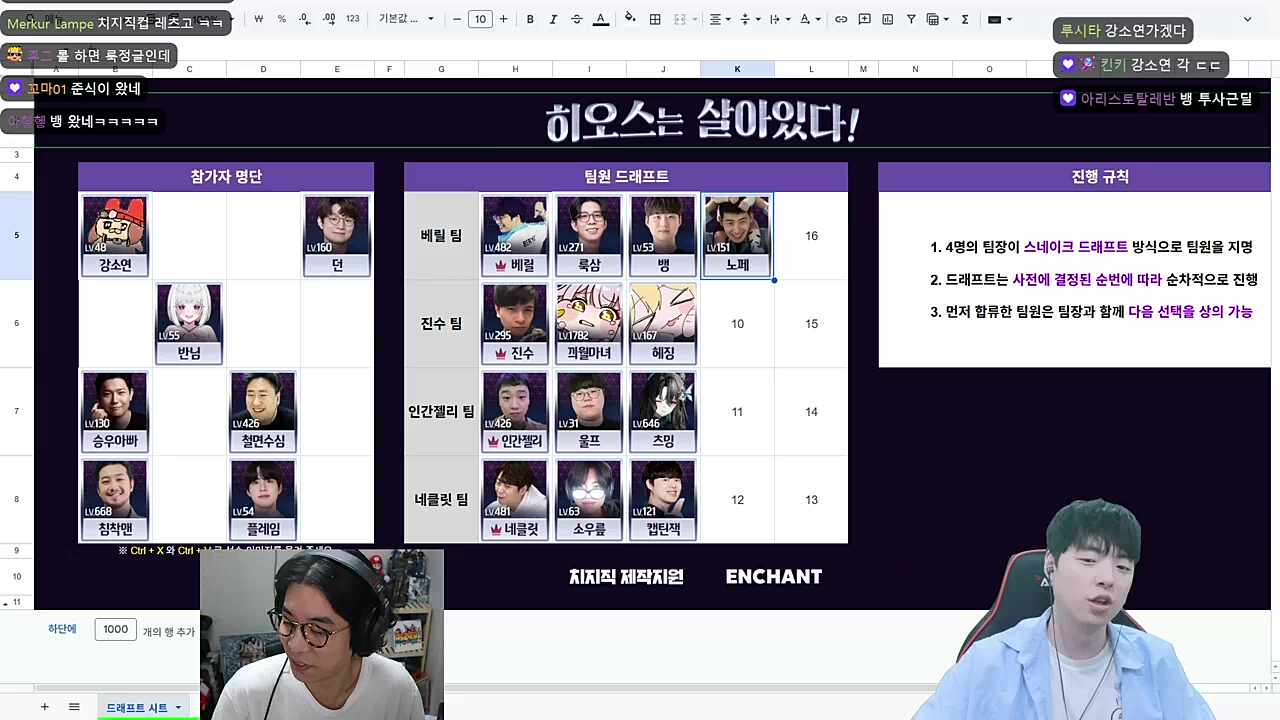This screenshot has width=1280, height=720.
Task: Click the 룩삼 draft card
Action: 589,236
